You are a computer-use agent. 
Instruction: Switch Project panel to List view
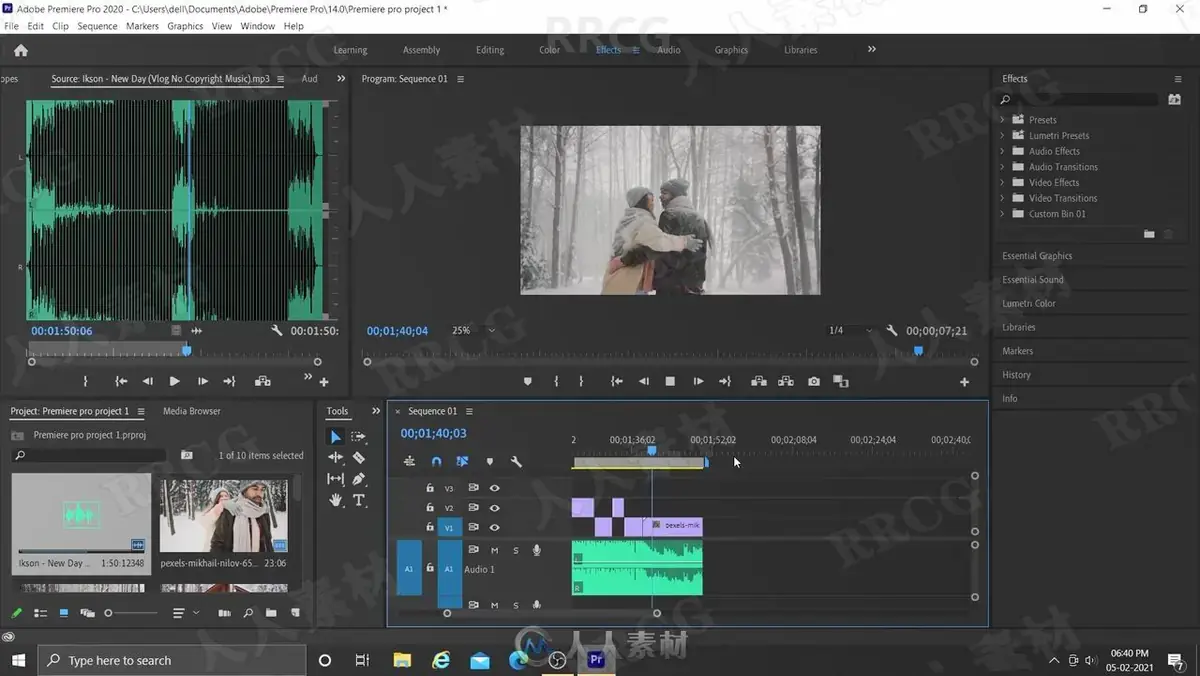click(x=41, y=613)
